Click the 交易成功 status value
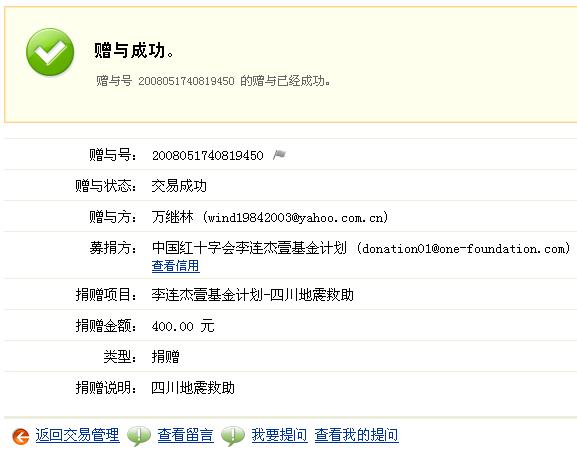 click(179, 186)
